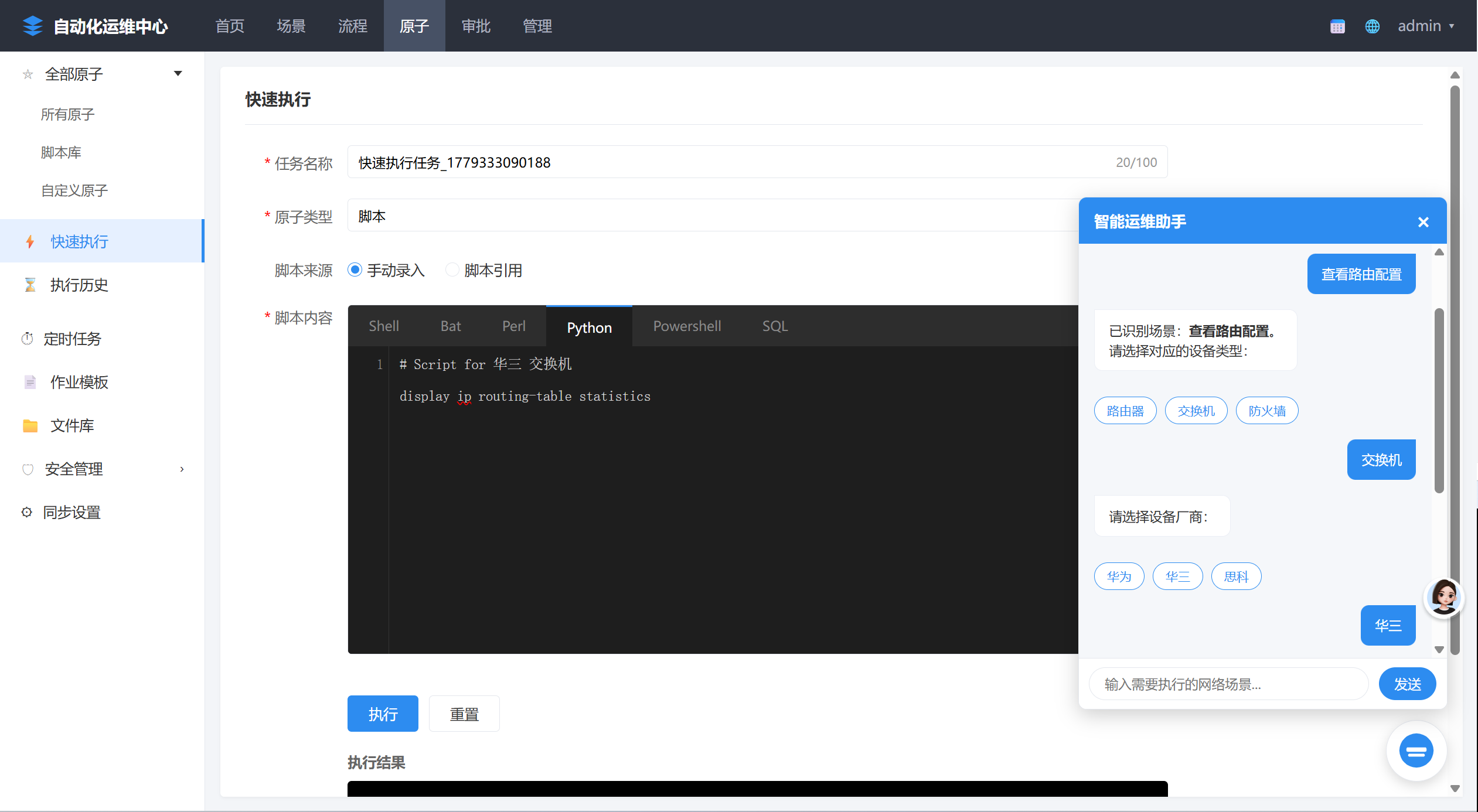Click the blue 执行 button
The width and height of the screenshot is (1478, 812).
click(x=383, y=714)
